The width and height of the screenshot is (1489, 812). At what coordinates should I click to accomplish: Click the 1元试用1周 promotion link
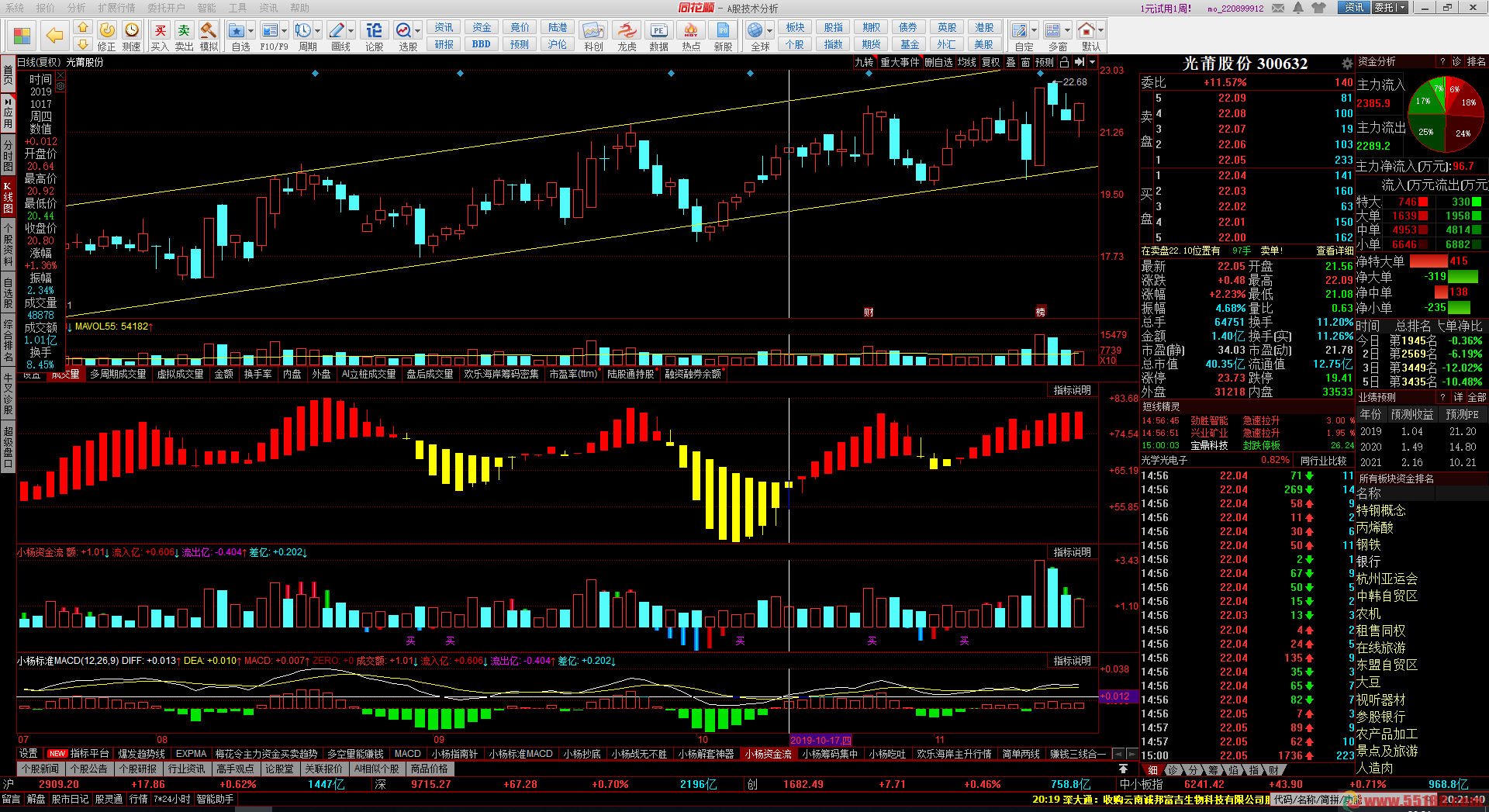1166,9
